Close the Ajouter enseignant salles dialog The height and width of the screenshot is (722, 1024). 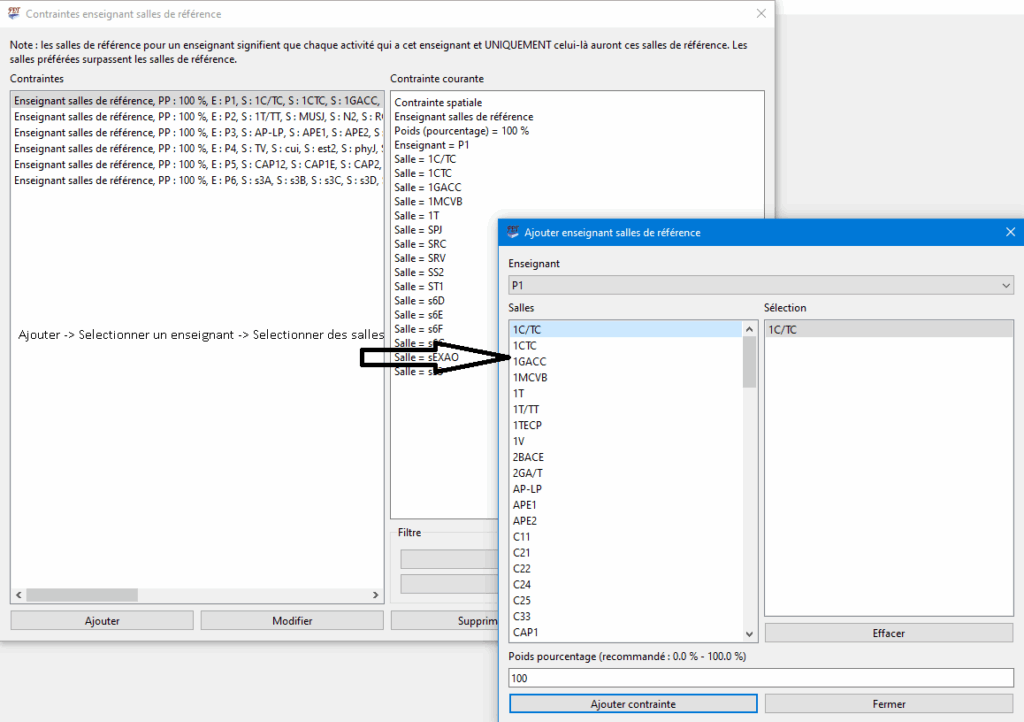point(1009,232)
